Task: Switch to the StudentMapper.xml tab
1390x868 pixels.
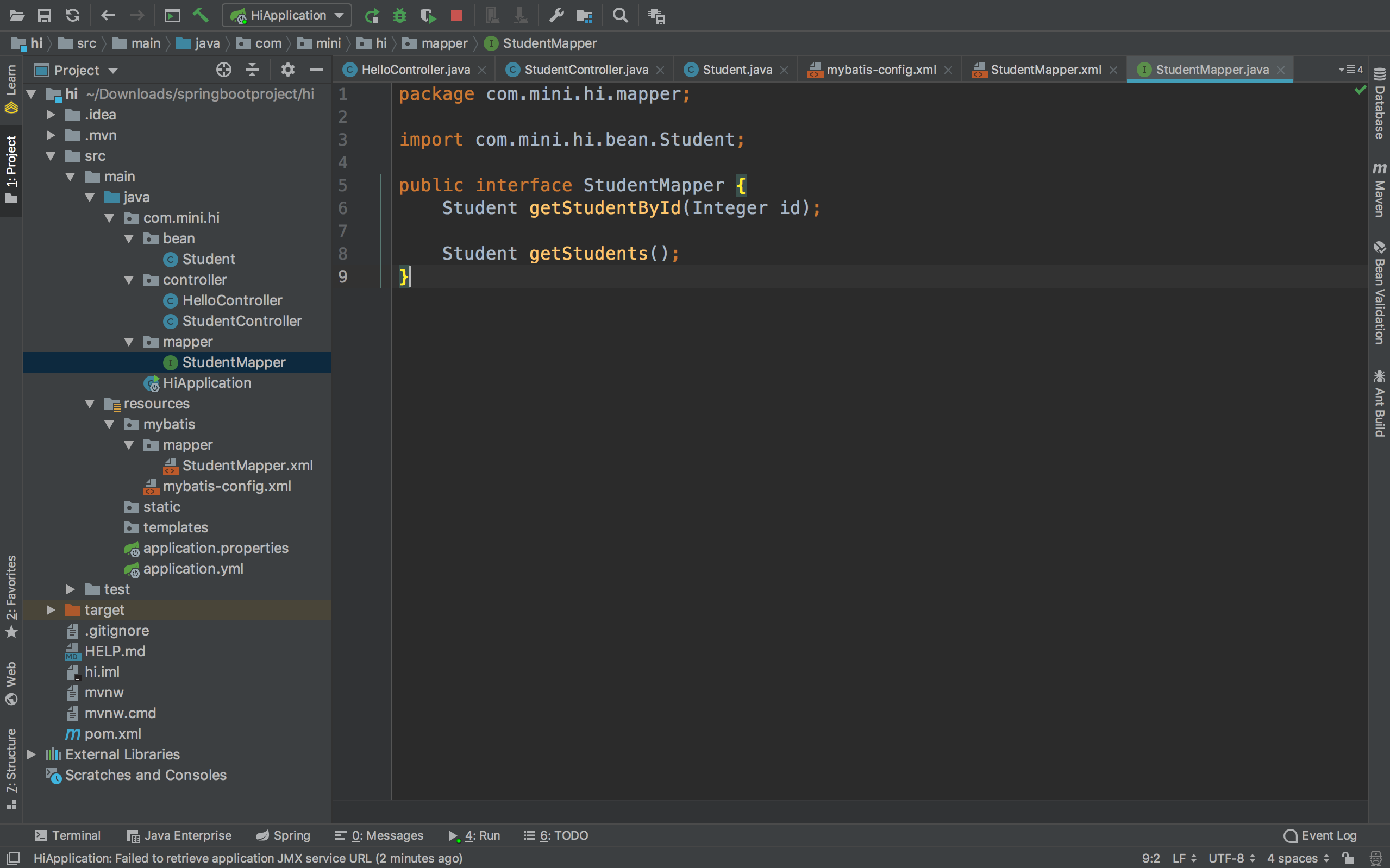Action: coord(1045,70)
